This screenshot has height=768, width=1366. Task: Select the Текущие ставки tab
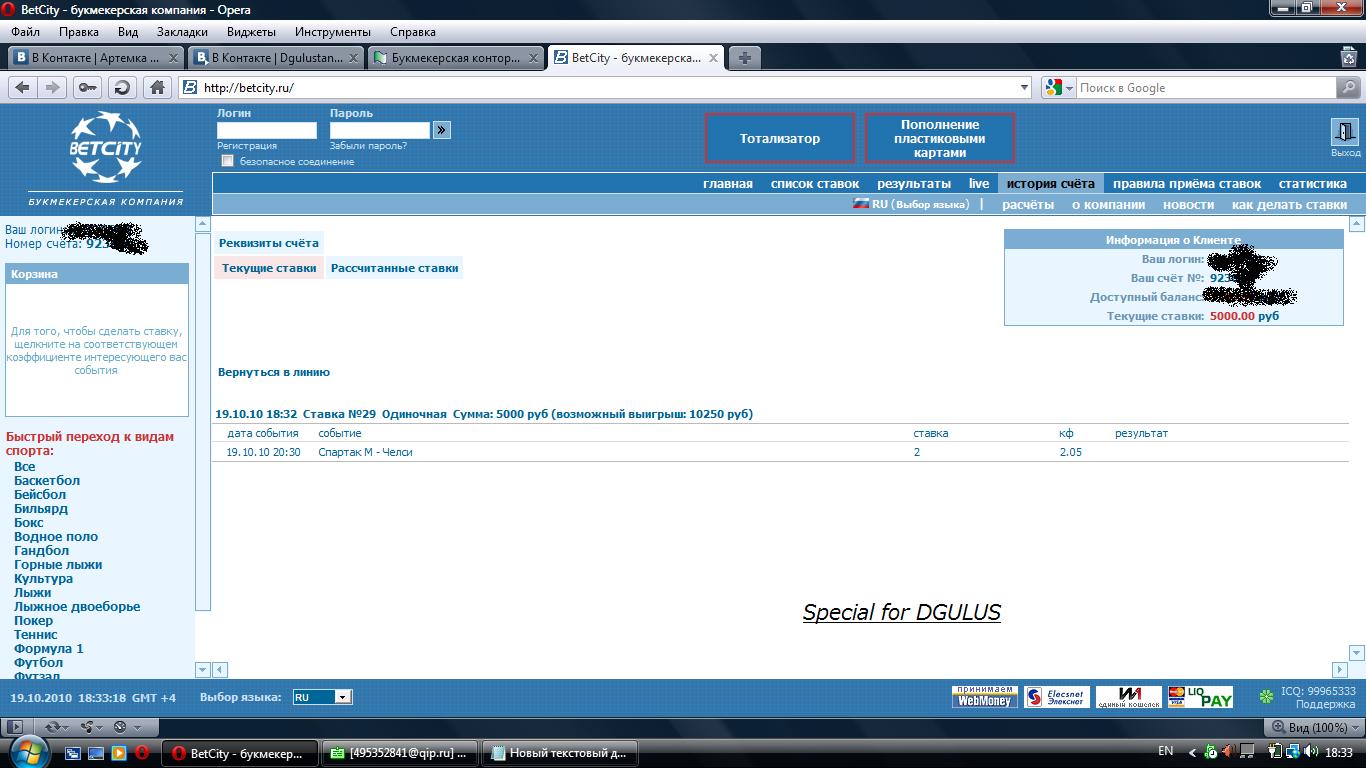269,268
